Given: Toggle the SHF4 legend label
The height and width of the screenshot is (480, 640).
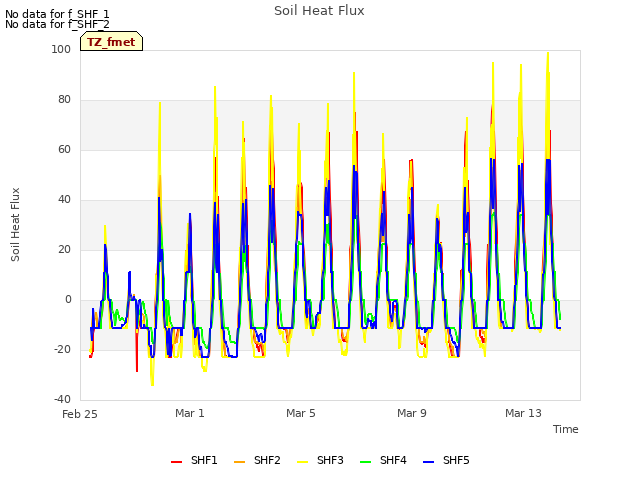Looking at the screenshot, I should click(x=393, y=460).
